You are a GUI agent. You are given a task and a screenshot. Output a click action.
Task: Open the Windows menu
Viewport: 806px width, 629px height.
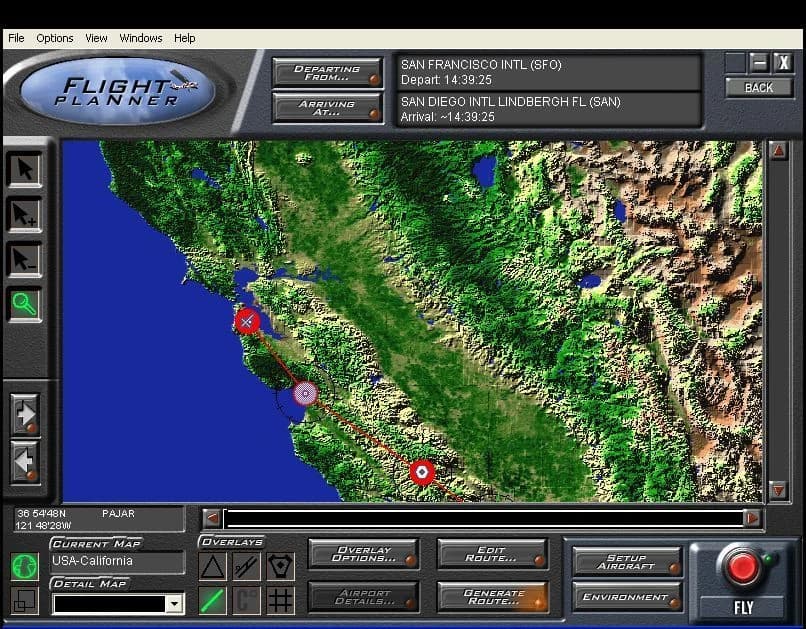point(141,38)
